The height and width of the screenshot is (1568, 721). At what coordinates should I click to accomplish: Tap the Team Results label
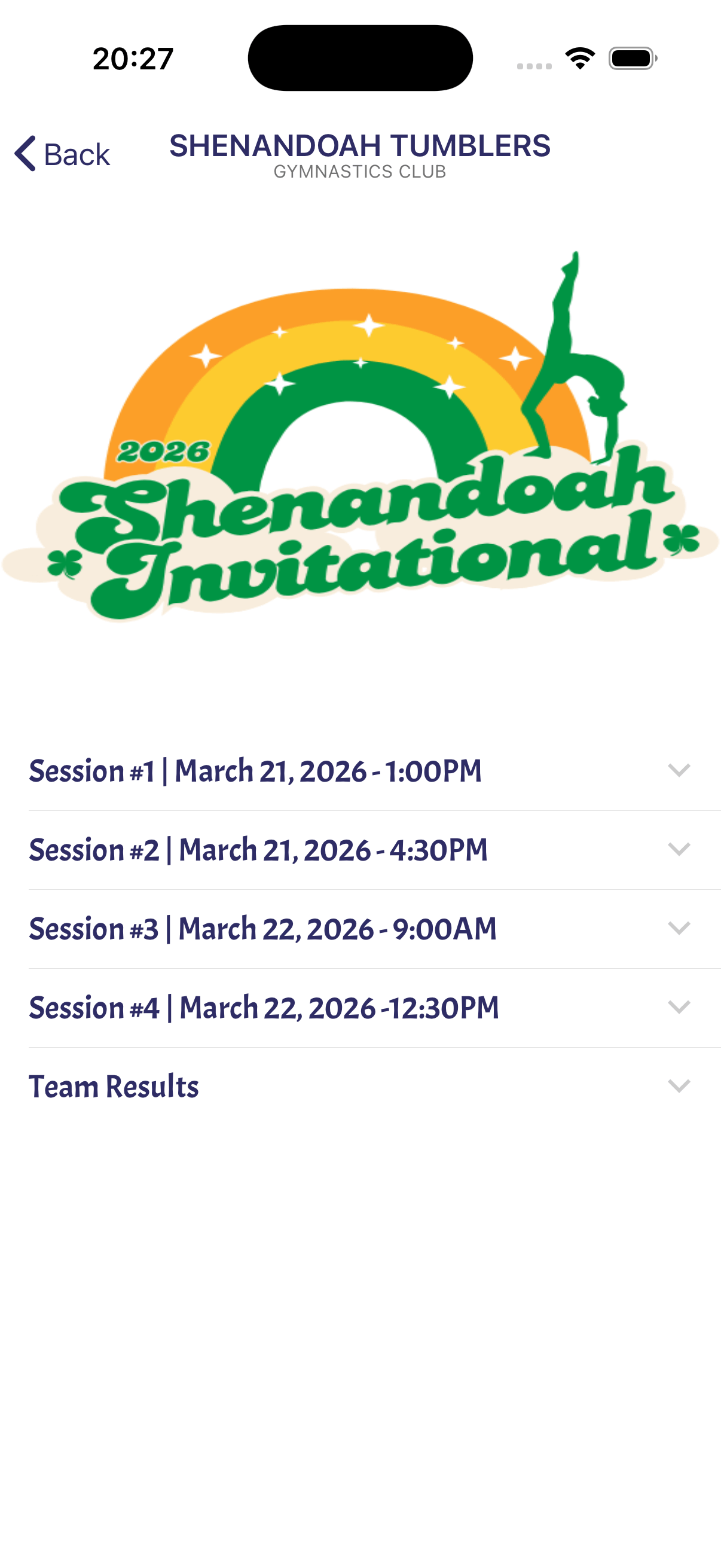(x=114, y=1087)
